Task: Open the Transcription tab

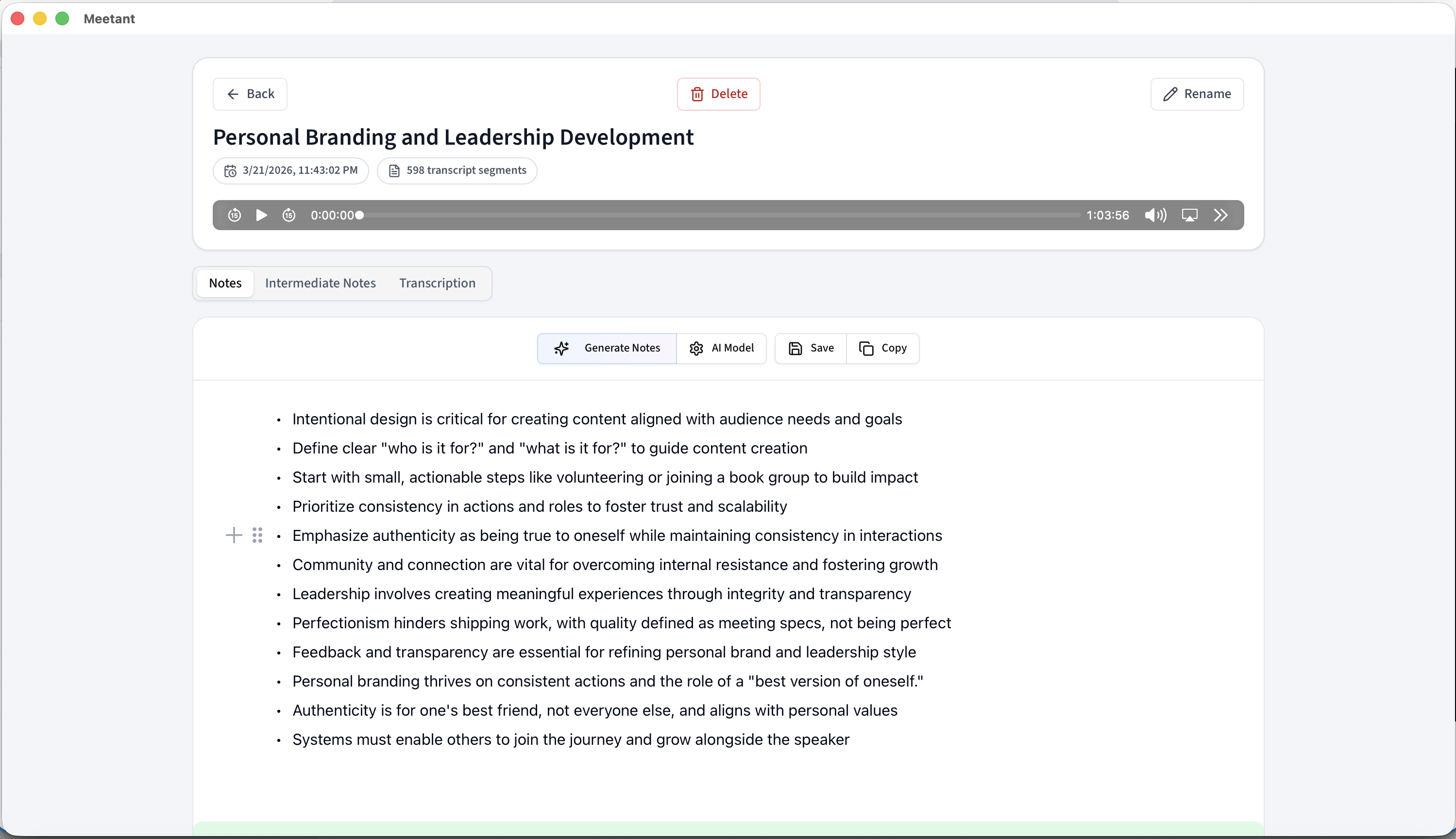Action: coord(437,283)
